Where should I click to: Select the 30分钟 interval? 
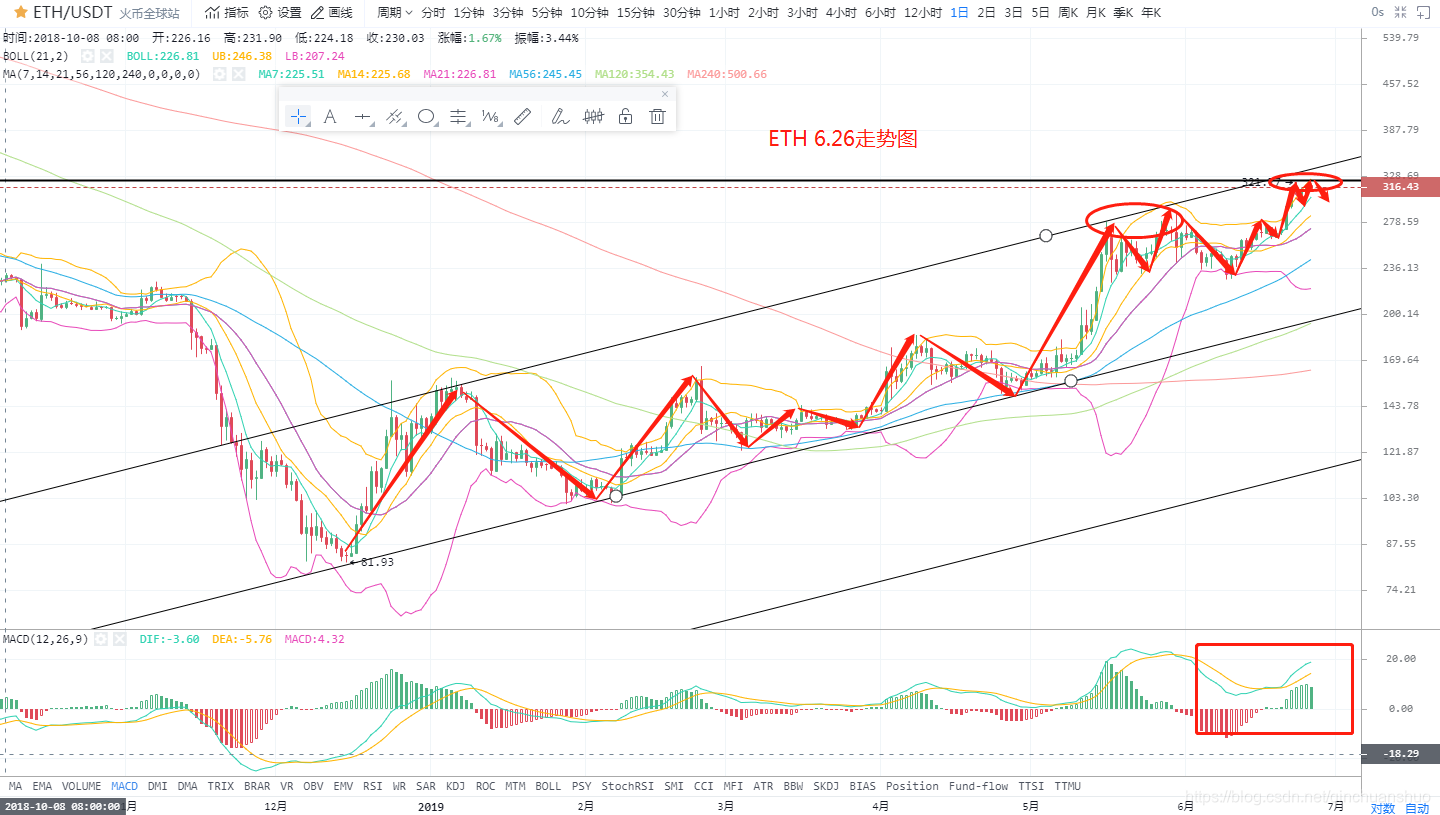[682, 13]
